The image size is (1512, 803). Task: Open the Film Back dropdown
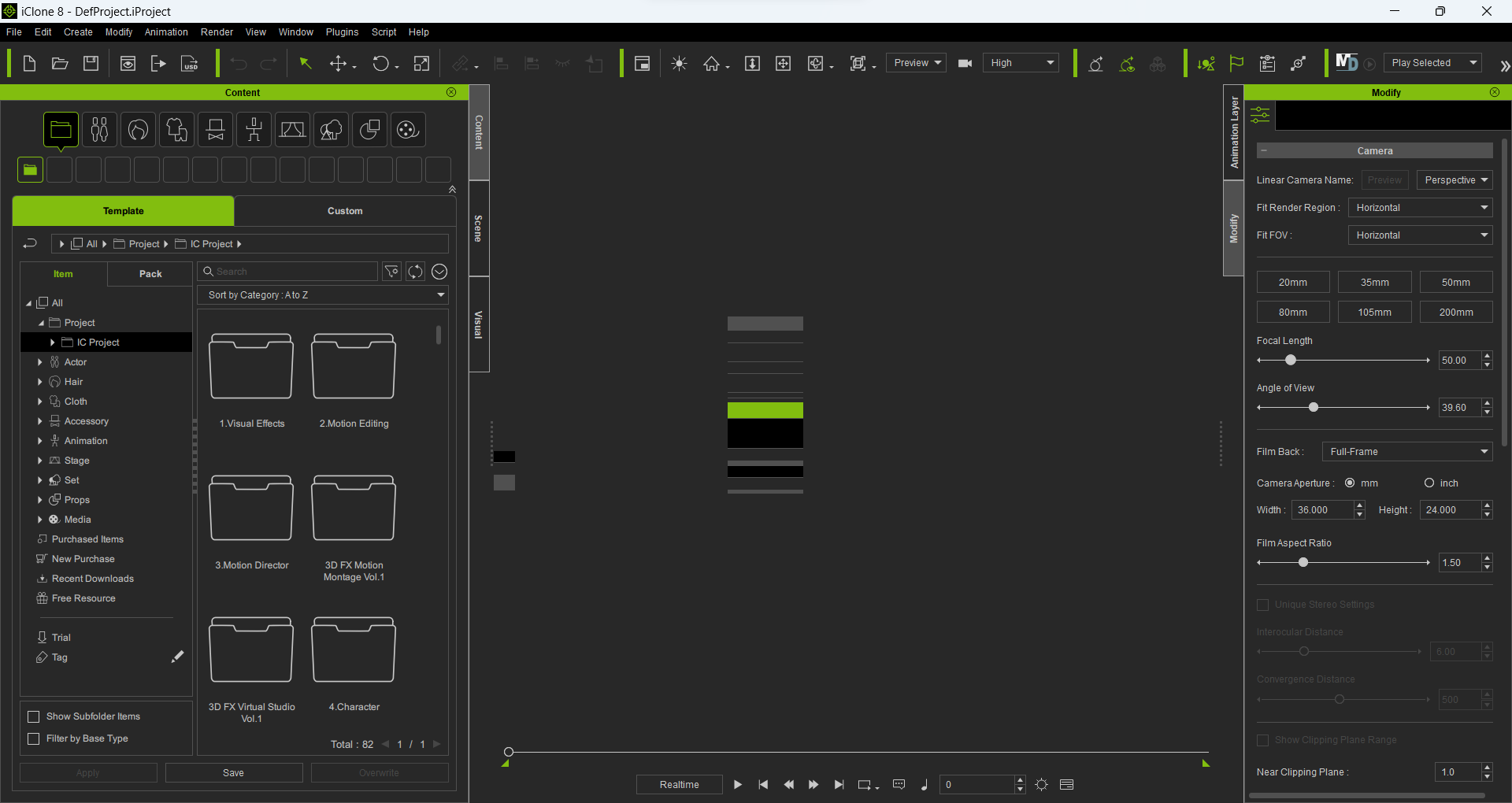pyautogui.click(x=1406, y=452)
